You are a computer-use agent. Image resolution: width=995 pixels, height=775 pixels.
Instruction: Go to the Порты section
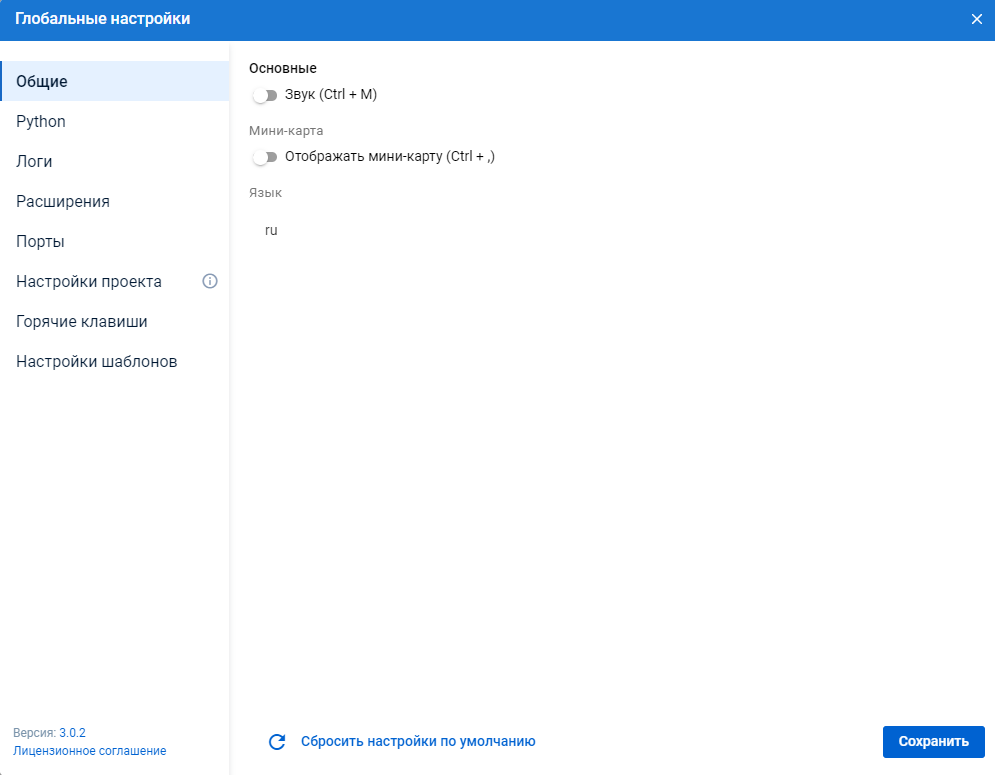pyautogui.click(x=115, y=241)
